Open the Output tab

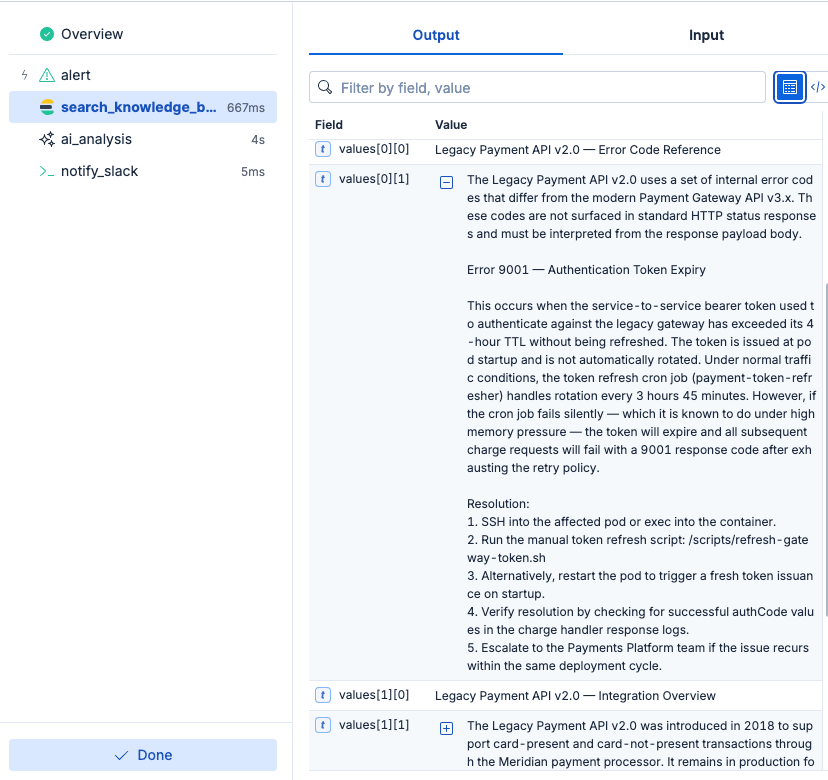pos(436,35)
